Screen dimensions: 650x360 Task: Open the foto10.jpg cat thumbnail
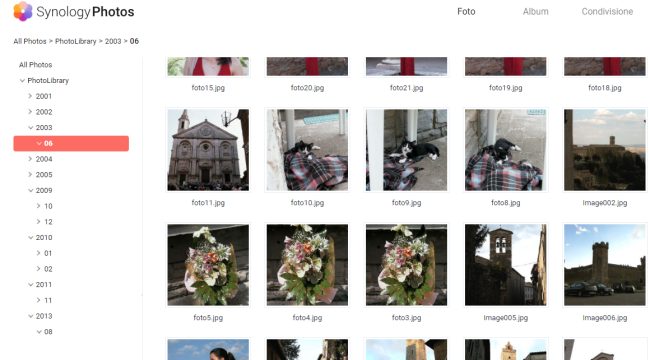coord(307,150)
